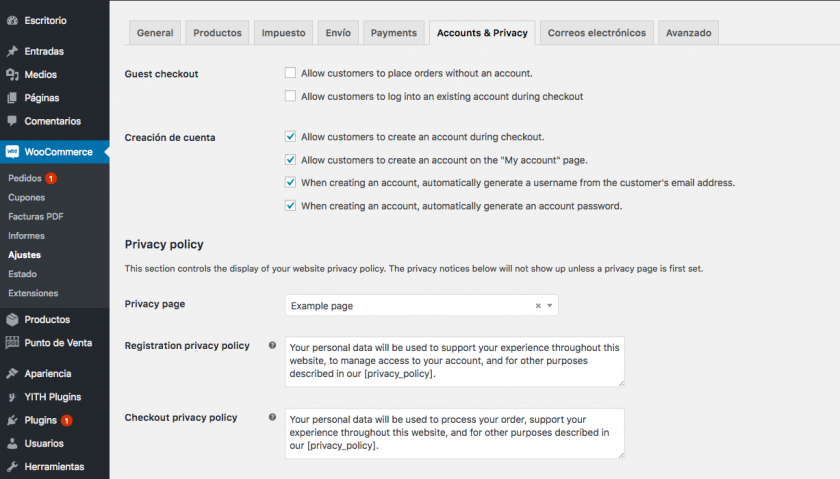Go to Facturas PDF in sidebar

click(x=35, y=216)
